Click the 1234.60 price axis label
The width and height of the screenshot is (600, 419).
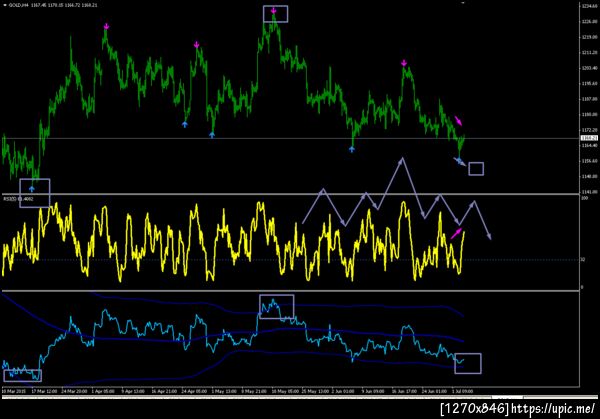[x=590, y=6]
